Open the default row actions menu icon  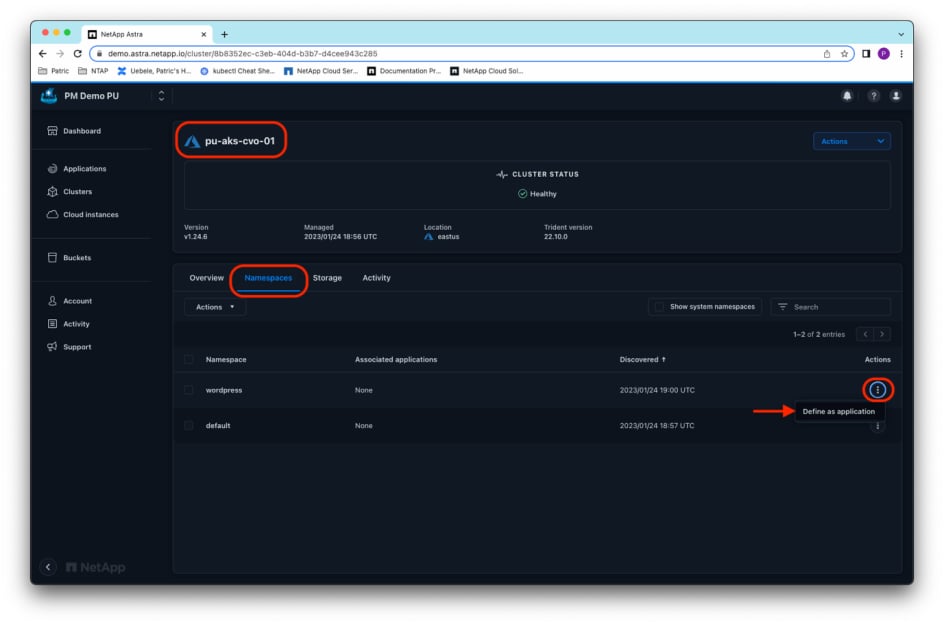[877, 426]
